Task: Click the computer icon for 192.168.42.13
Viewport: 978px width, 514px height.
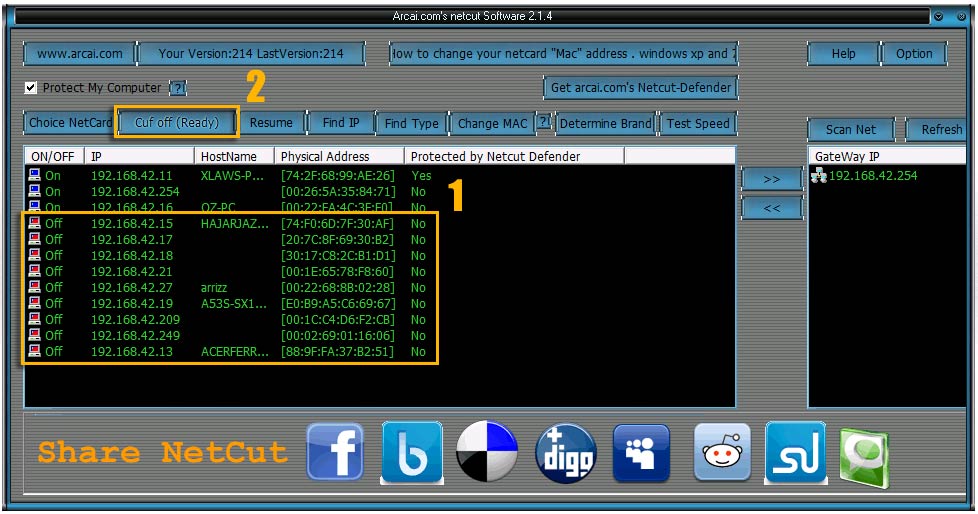Action: click(x=34, y=351)
